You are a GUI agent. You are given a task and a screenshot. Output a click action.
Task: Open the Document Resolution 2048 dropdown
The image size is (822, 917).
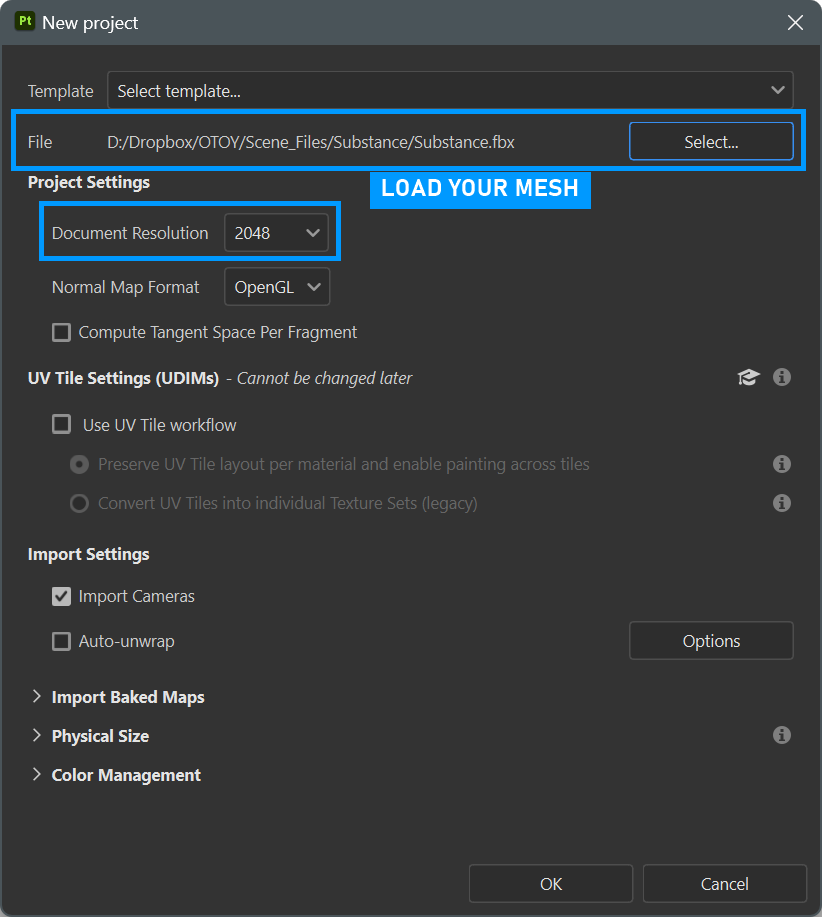(x=277, y=233)
